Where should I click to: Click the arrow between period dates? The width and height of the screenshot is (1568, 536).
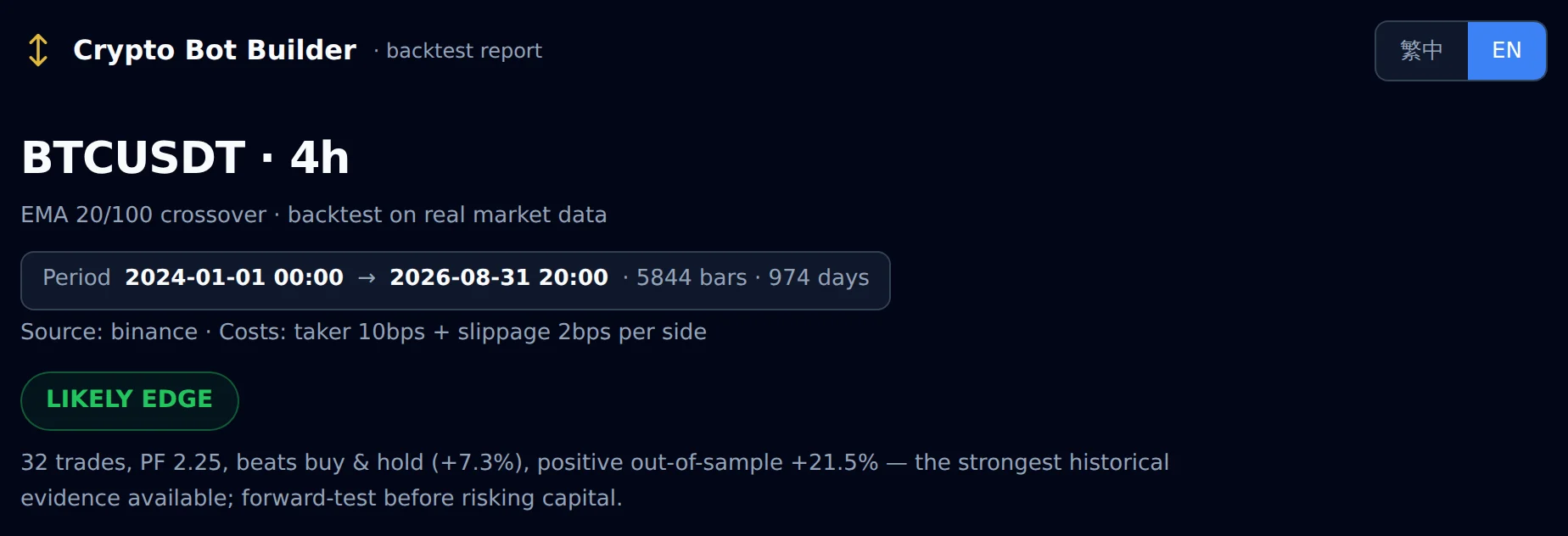[x=367, y=278]
